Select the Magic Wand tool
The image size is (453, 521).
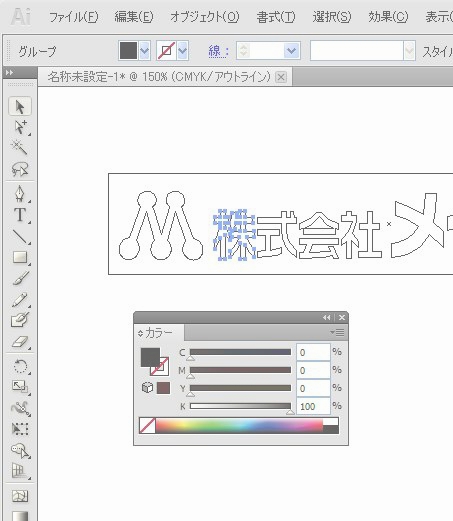click(x=20, y=147)
